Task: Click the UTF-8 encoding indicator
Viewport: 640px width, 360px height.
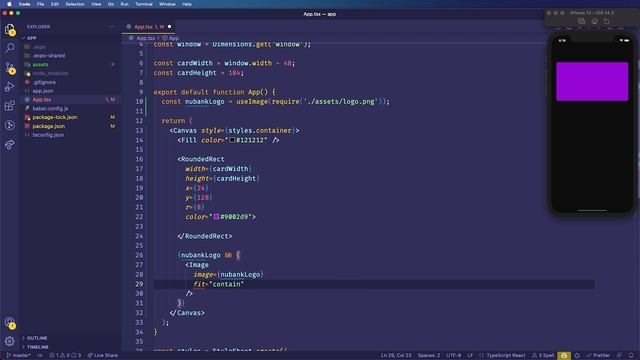Action: pyautogui.click(x=453, y=356)
